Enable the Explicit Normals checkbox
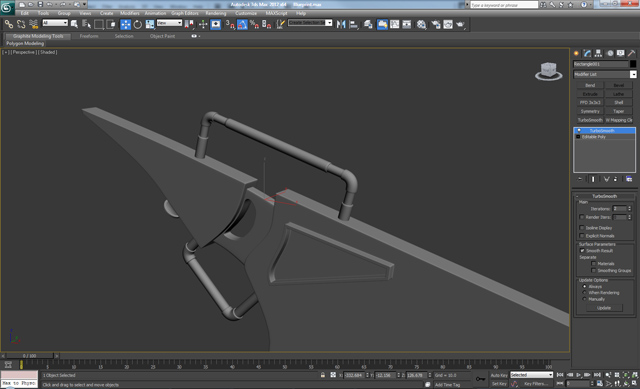 (x=582, y=236)
